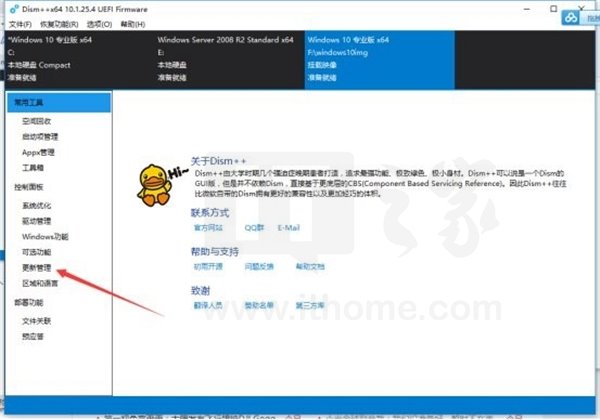
Task: Open the 选项(O) menu
Action: point(99,24)
